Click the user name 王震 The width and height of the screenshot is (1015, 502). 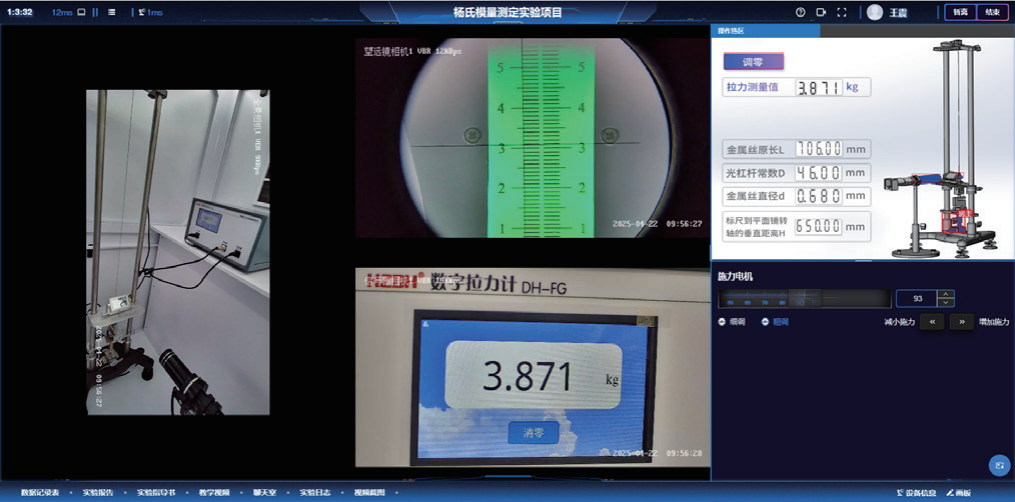point(898,13)
